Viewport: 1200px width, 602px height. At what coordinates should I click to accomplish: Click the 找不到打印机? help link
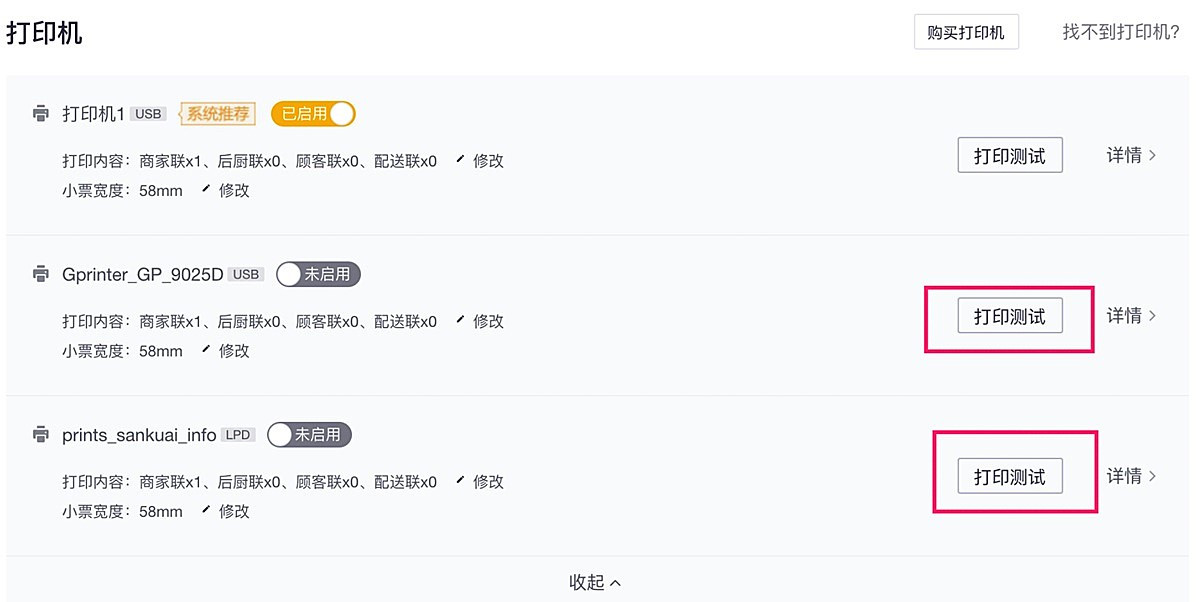1120,33
